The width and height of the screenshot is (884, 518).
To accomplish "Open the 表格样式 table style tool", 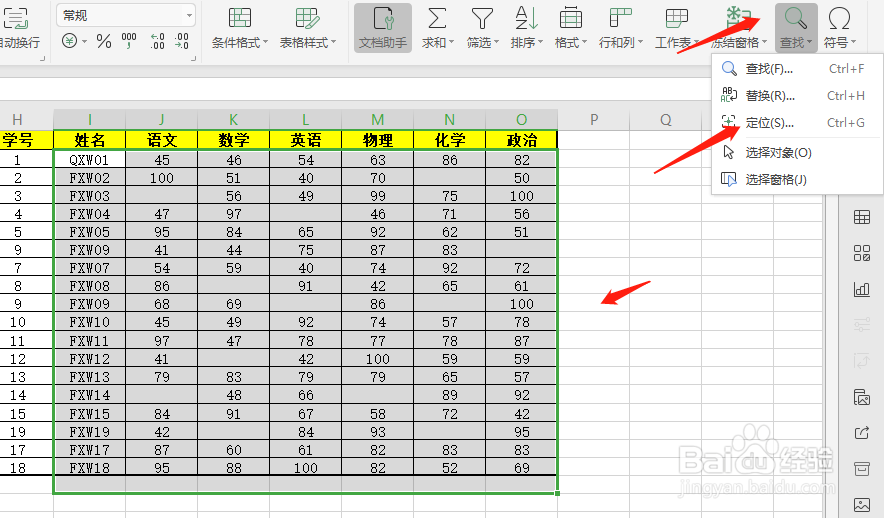I will click(307, 28).
